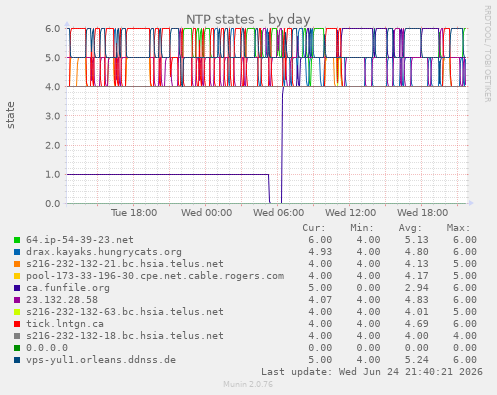Select the legend label s216-232-132-18.bc.hsia.telus.net
Screen dimensions: 497x395
pos(125,336)
